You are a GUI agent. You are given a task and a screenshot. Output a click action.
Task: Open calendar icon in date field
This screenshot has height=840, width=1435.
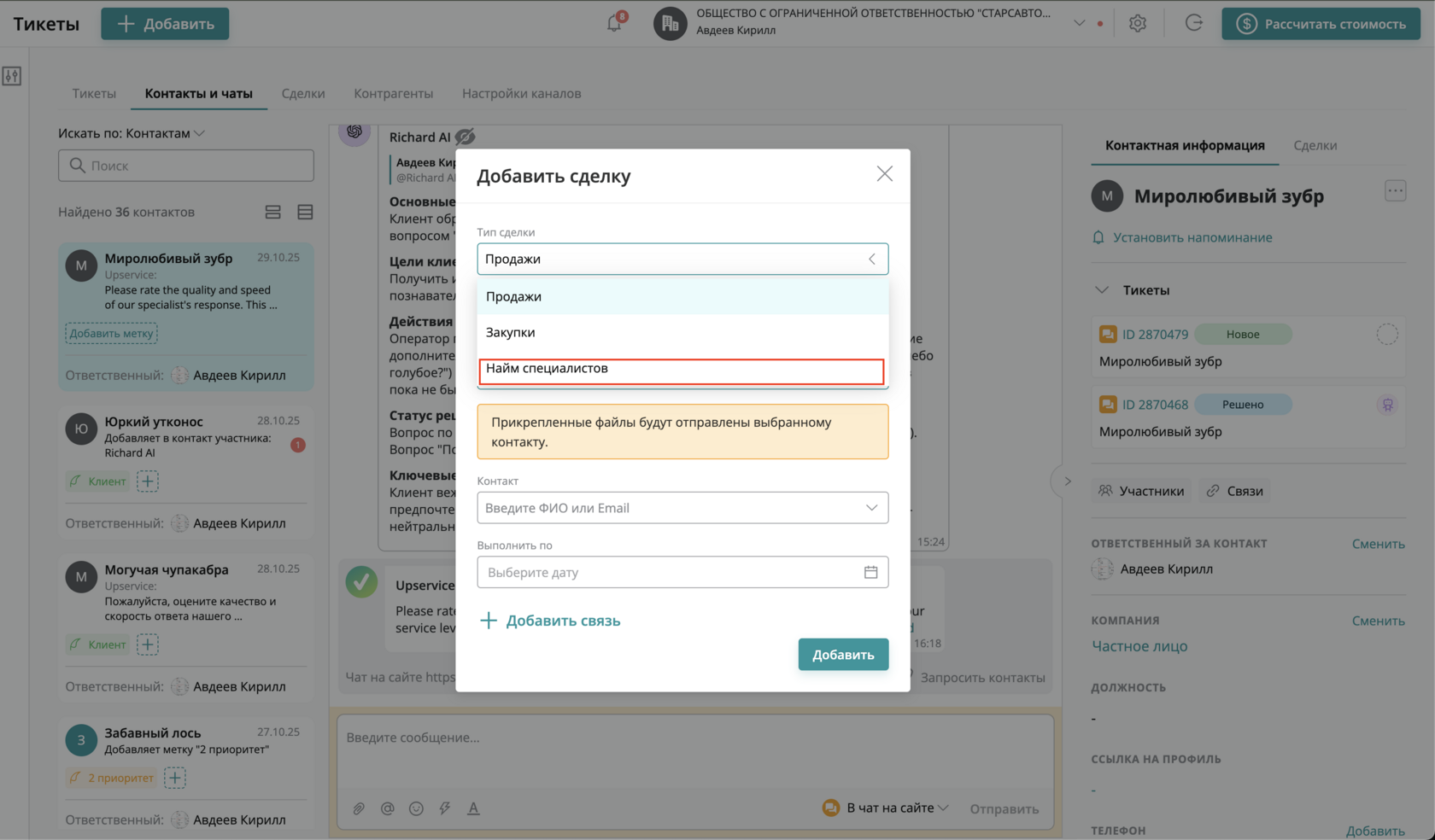point(870,572)
